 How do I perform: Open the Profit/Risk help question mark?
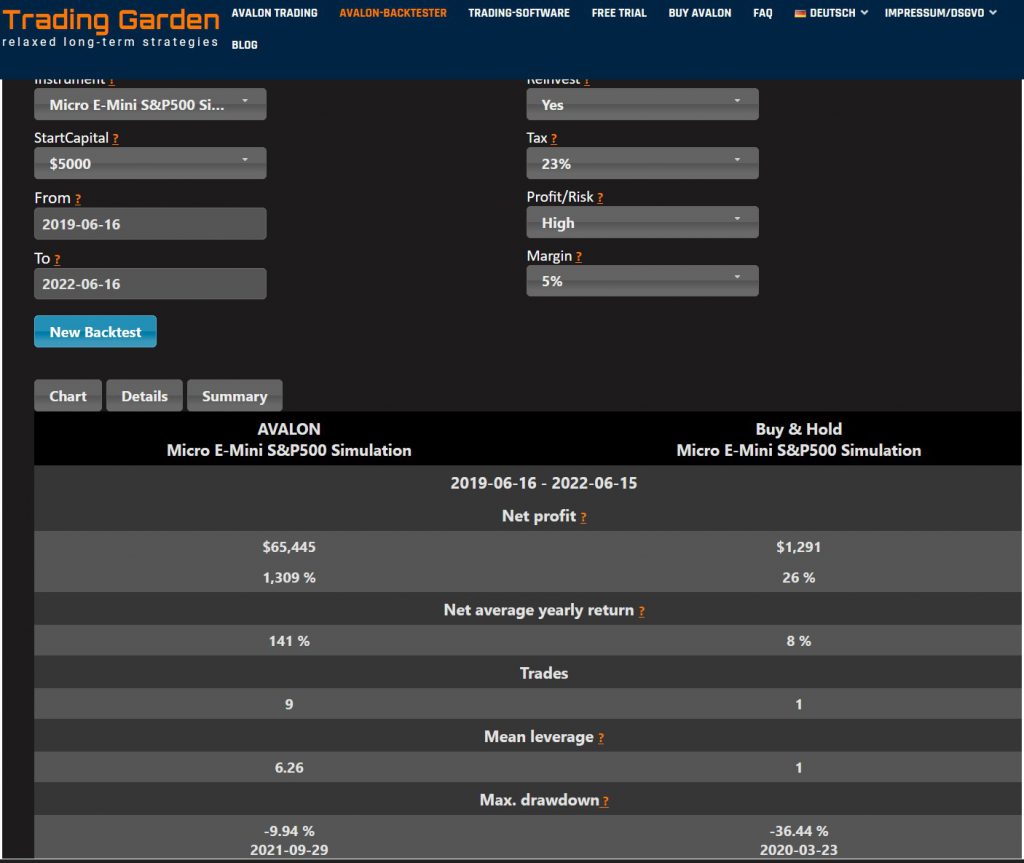(x=600, y=197)
